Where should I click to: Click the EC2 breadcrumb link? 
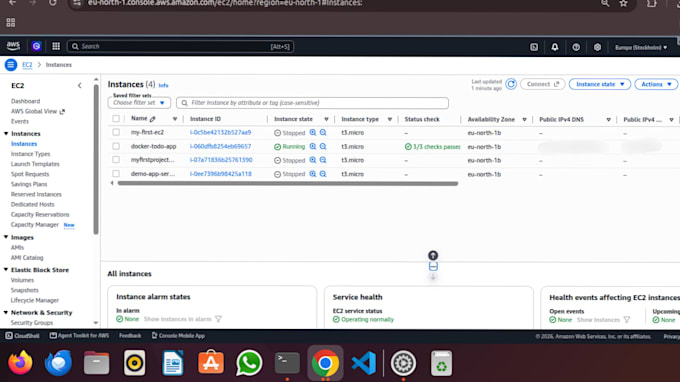pyautogui.click(x=27, y=65)
